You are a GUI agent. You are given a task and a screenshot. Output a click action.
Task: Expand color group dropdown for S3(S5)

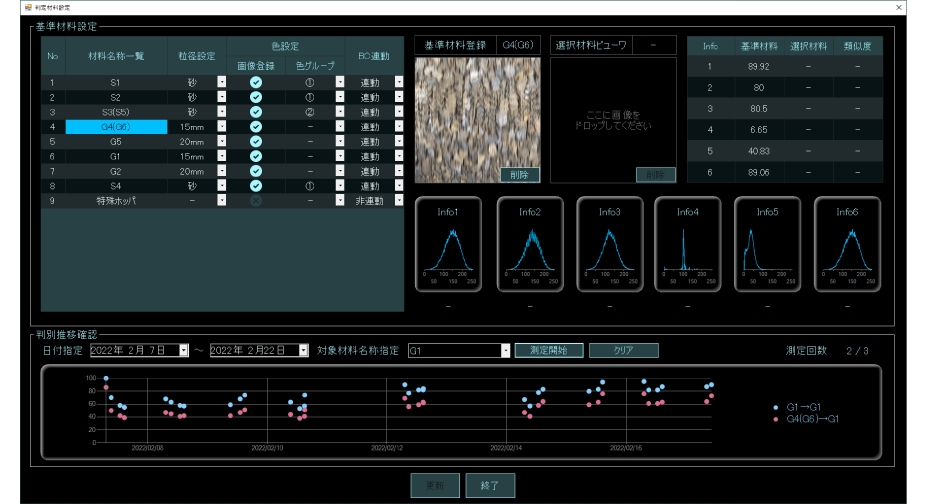339,112
